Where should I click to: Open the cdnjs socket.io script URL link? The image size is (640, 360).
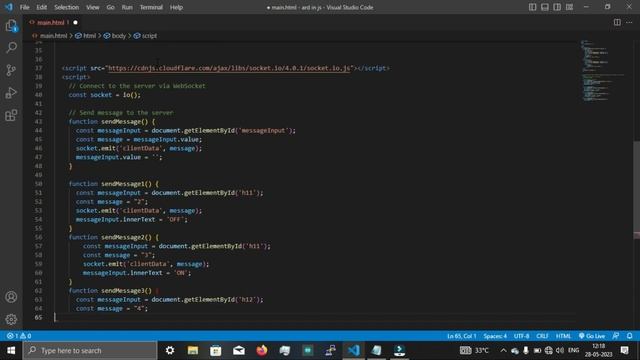(x=229, y=68)
